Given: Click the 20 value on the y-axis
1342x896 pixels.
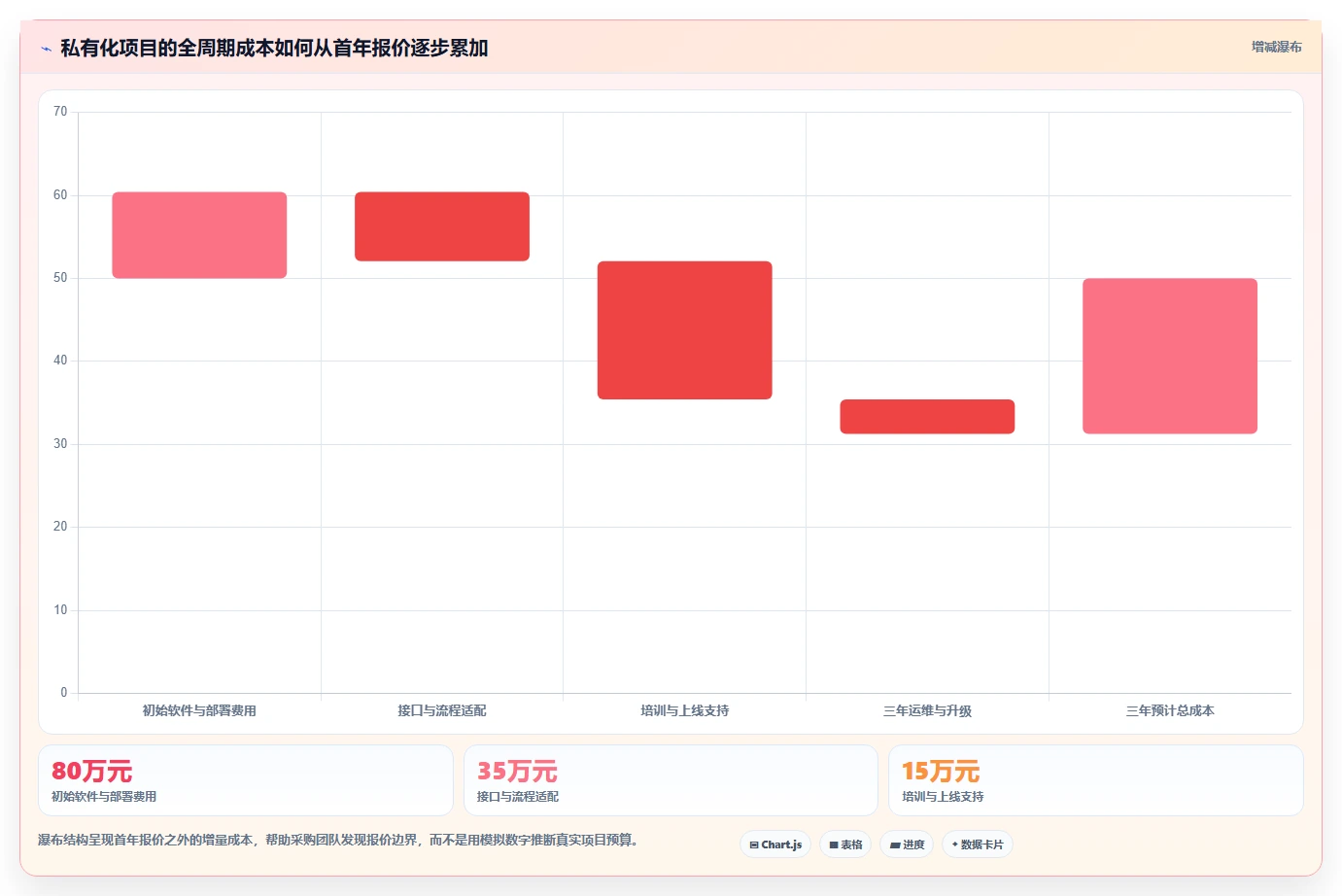Looking at the screenshot, I should coord(60,527).
